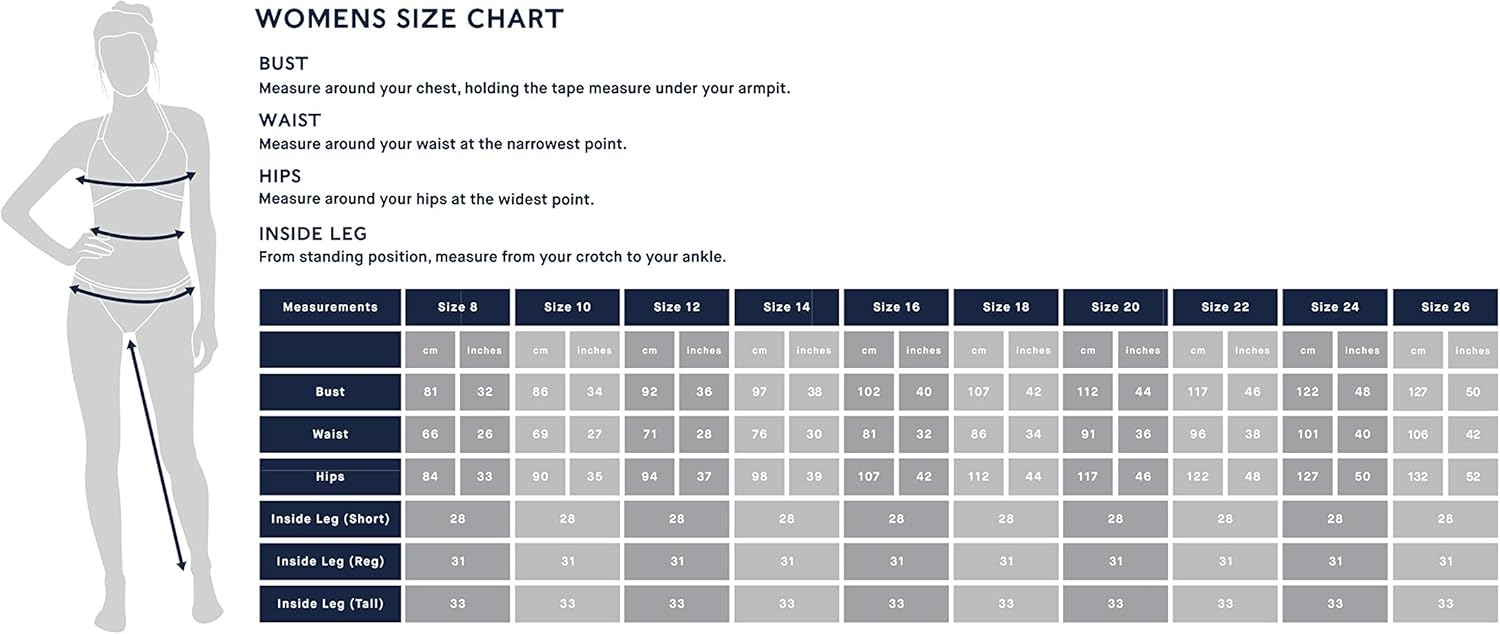The image size is (1500, 634).
Task: Select the Size 16 column header
Action: pos(896,307)
